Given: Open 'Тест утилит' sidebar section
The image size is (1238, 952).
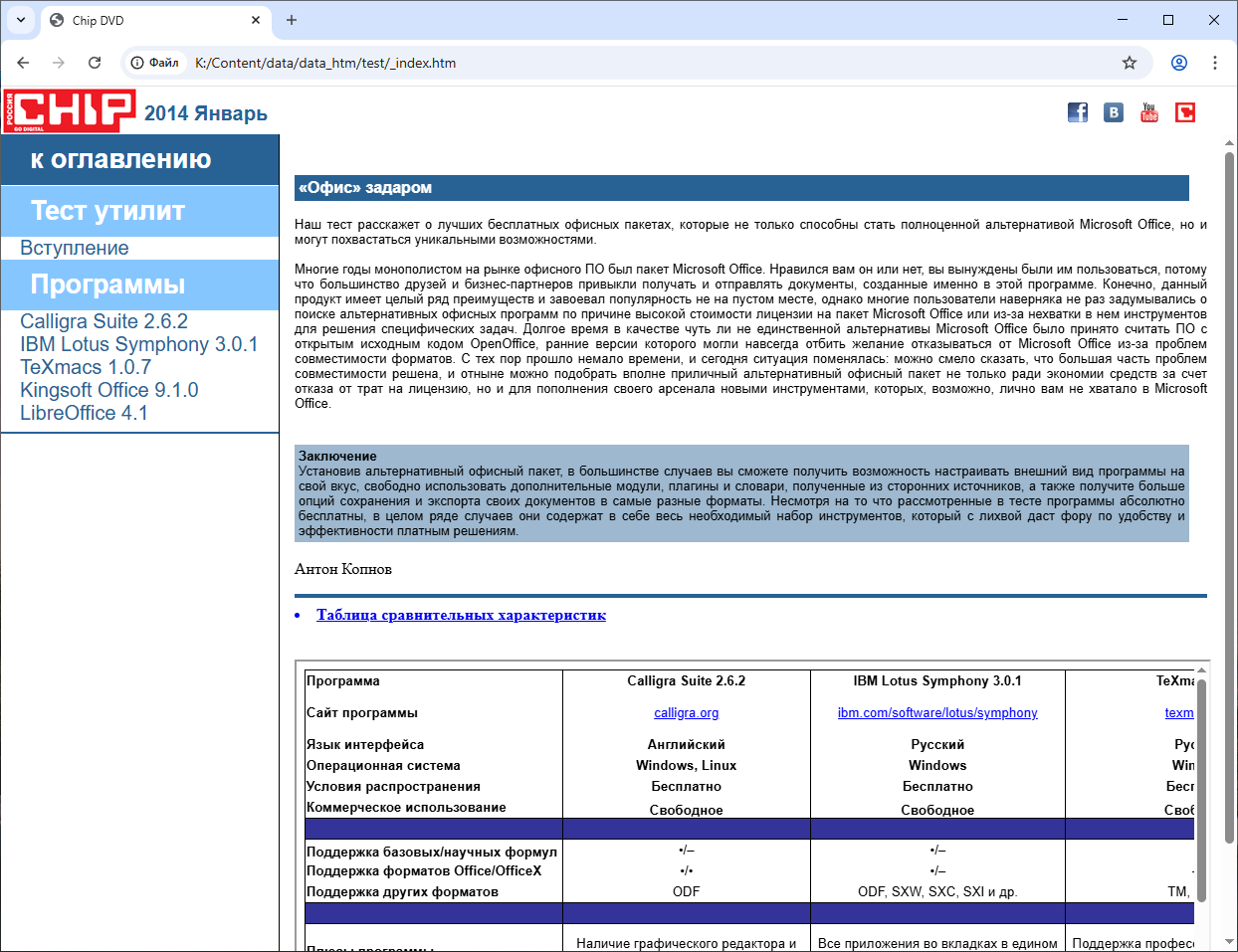Looking at the screenshot, I should [107, 211].
